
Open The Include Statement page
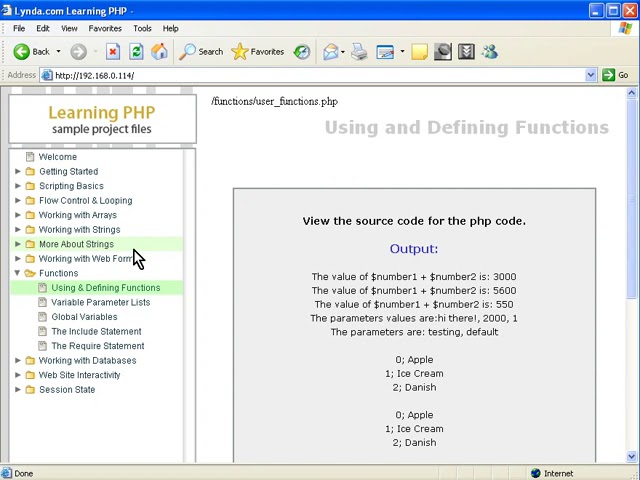(96, 331)
